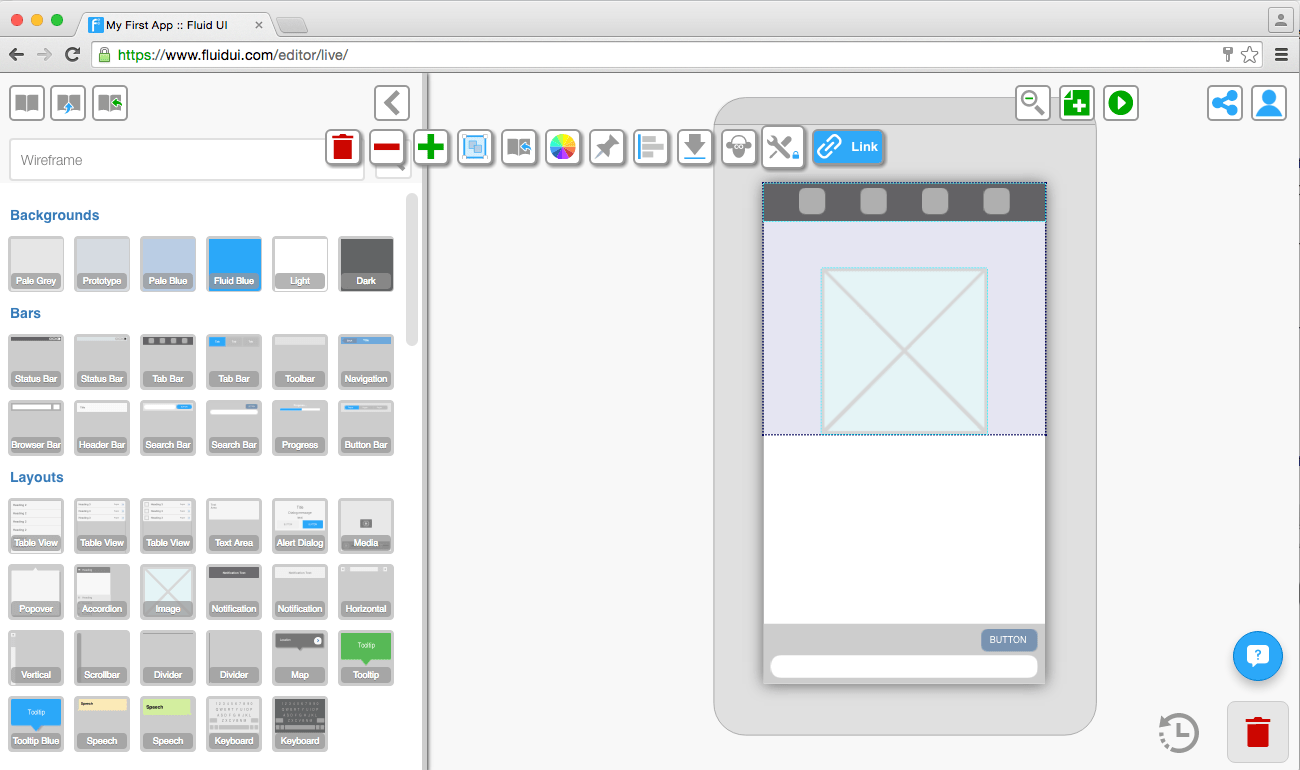Click the blue overlapping squares group icon
1300x770 pixels.
pos(475,147)
